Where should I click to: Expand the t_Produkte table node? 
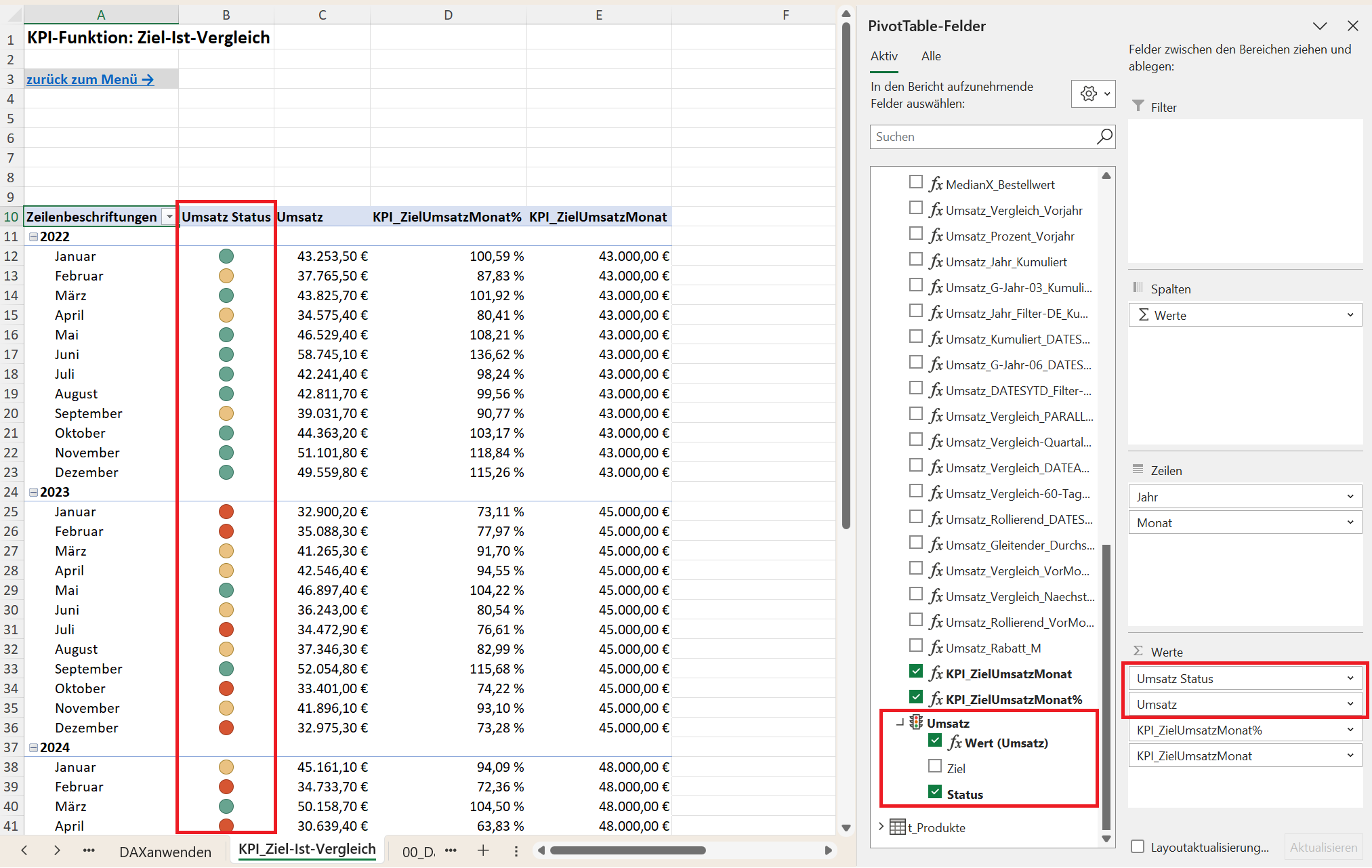point(880,827)
